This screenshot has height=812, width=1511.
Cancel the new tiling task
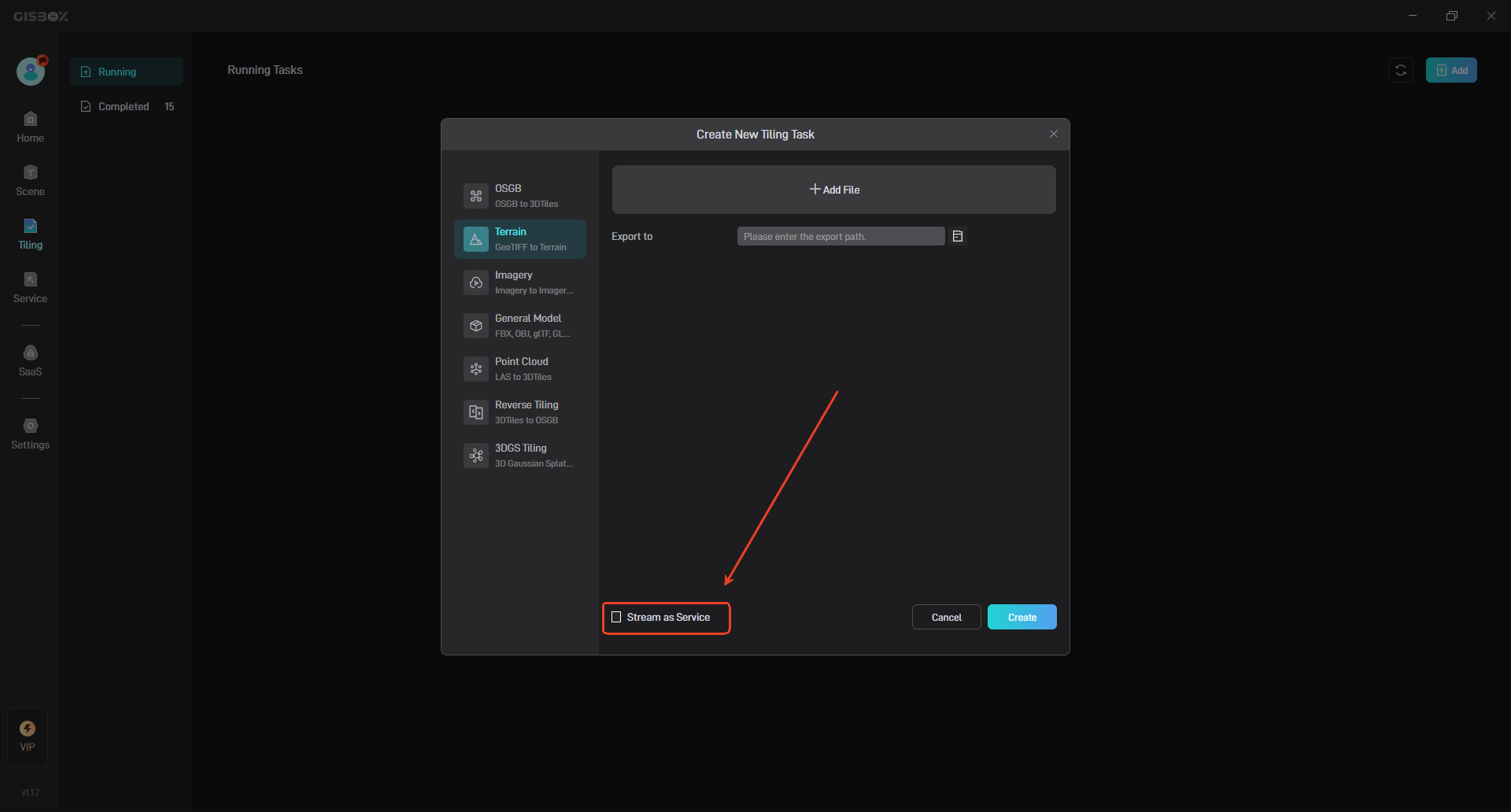[946, 618]
